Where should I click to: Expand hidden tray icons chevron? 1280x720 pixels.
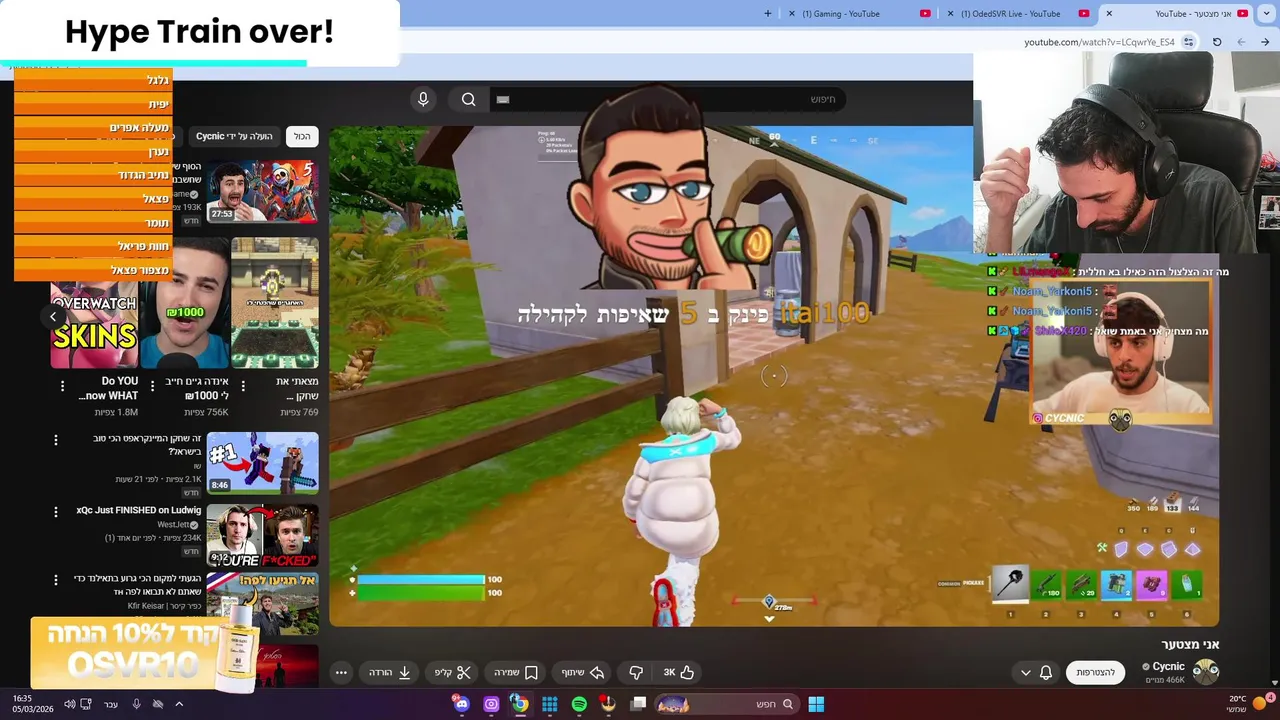(179, 704)
